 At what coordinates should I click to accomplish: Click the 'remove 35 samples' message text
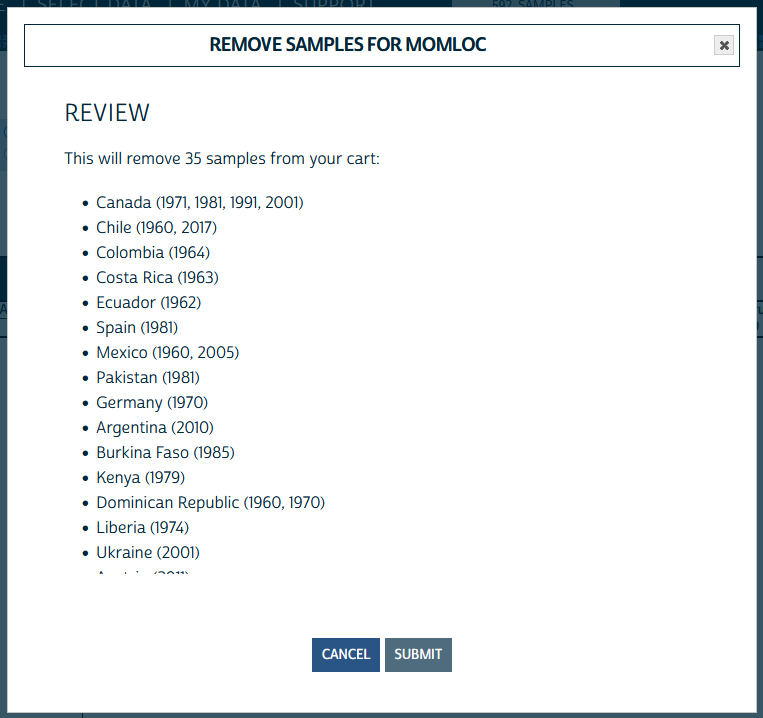point(222,159)
